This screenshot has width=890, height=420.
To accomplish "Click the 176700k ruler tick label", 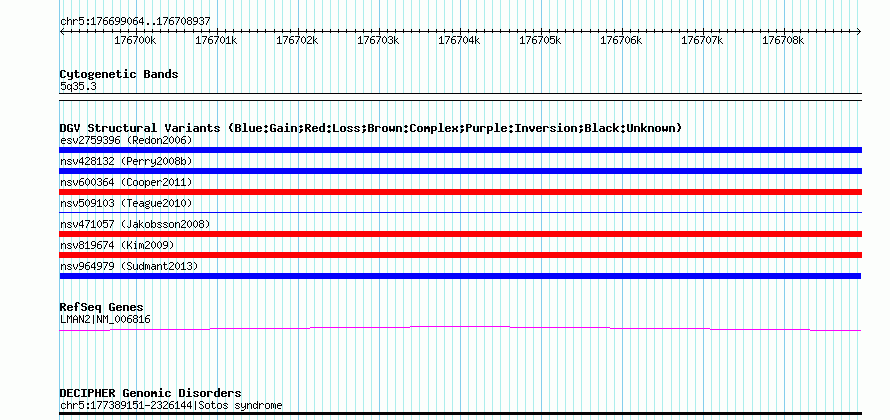I will tap(135, 40).
